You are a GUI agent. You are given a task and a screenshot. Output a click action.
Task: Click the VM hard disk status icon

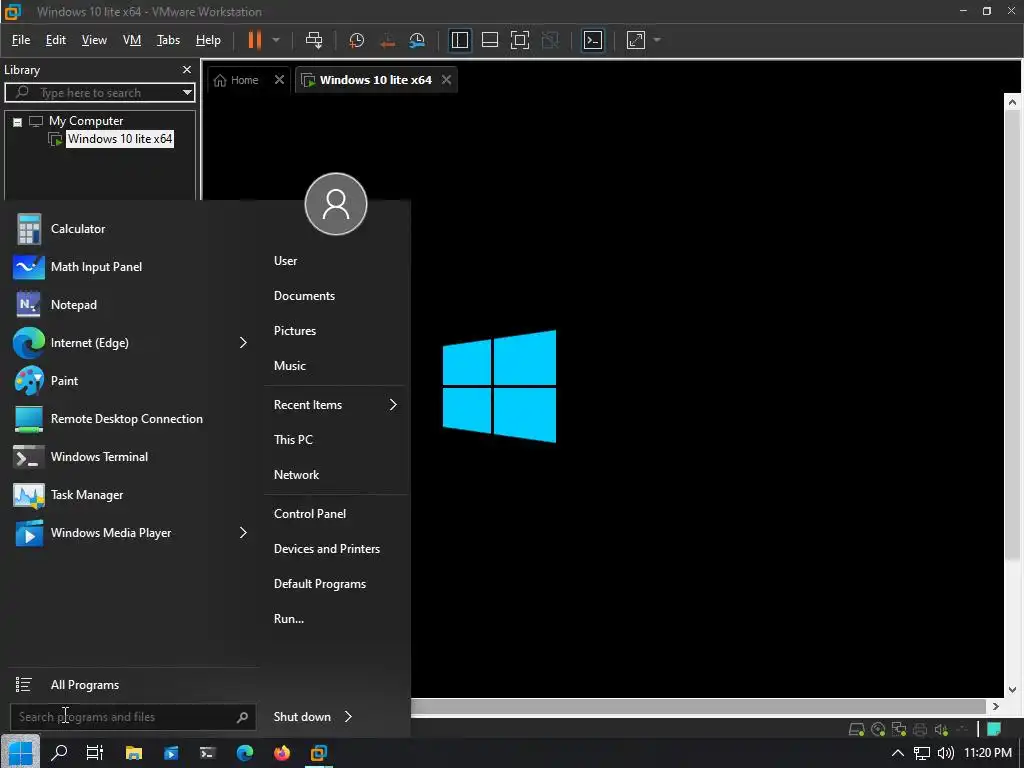pos(856,729)
